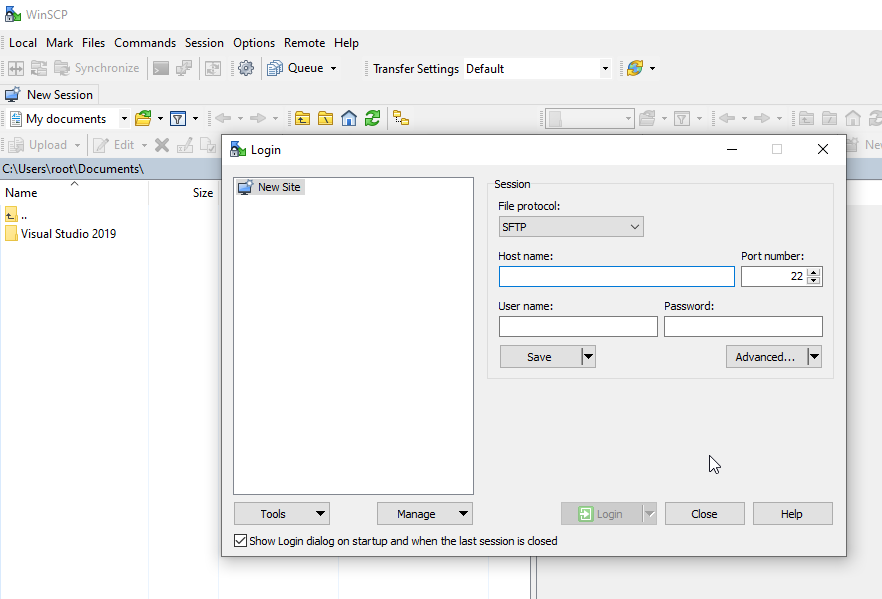Screen dimensions: 882x599
Task: Open the Commands menu
Action: click(x=145, y=43)
